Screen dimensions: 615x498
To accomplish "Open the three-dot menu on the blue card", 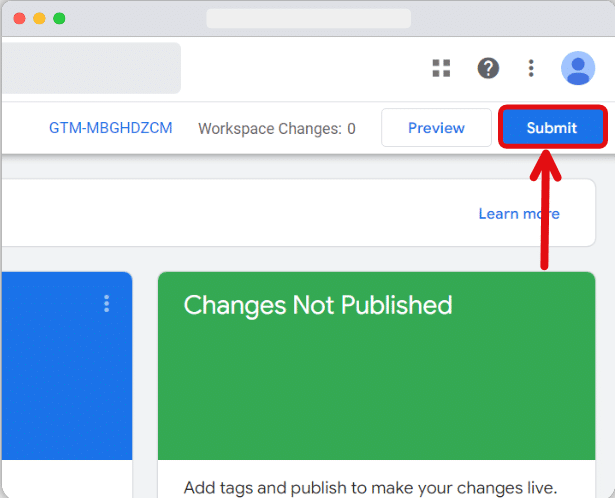I will click(x=106, y=304).
